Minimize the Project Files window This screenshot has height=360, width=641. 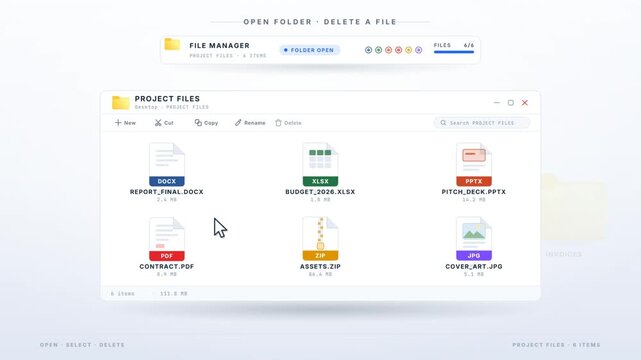[497, 103]
